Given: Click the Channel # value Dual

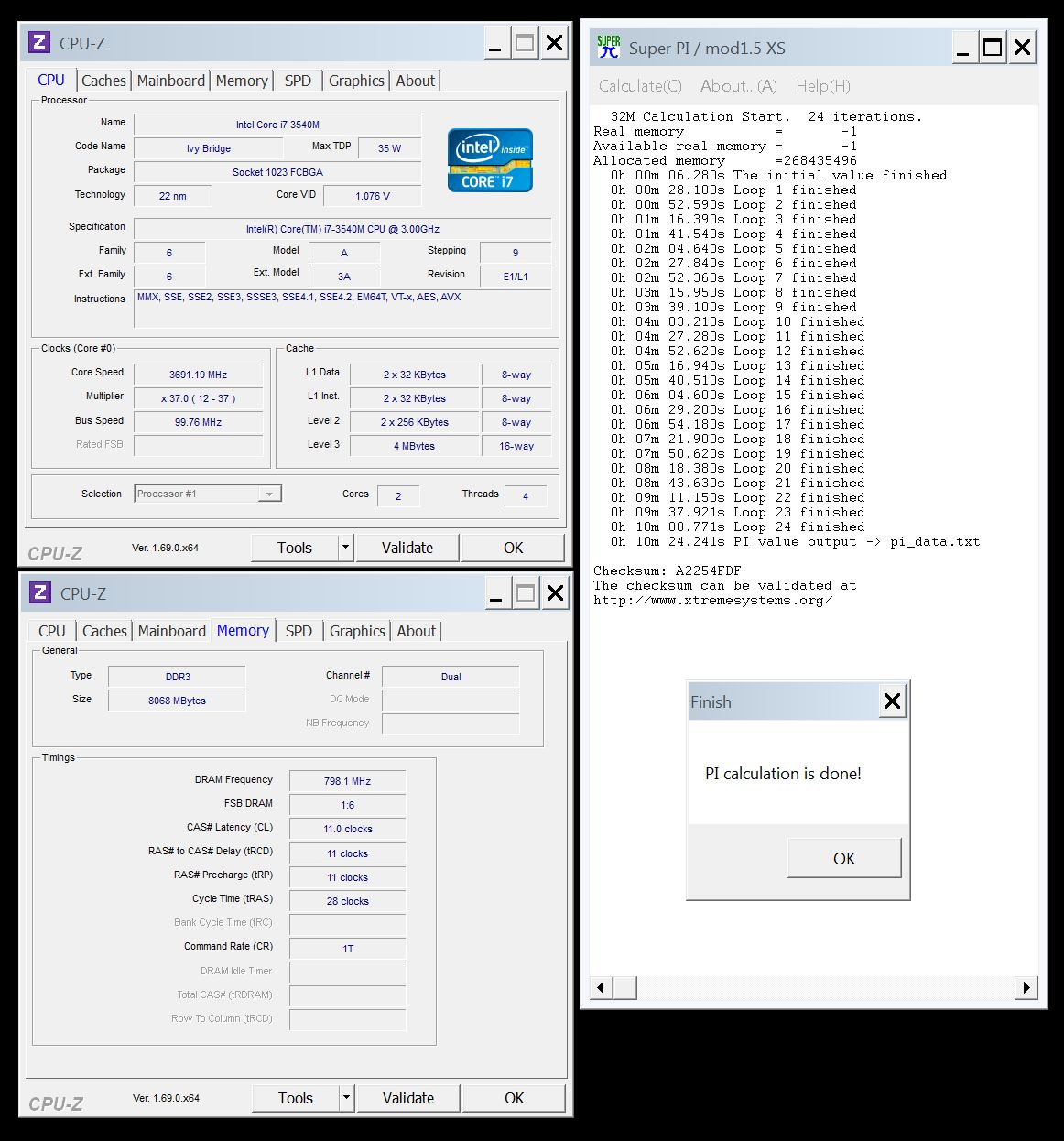Looking at the screenshot, I should click(x=451, y=677).
